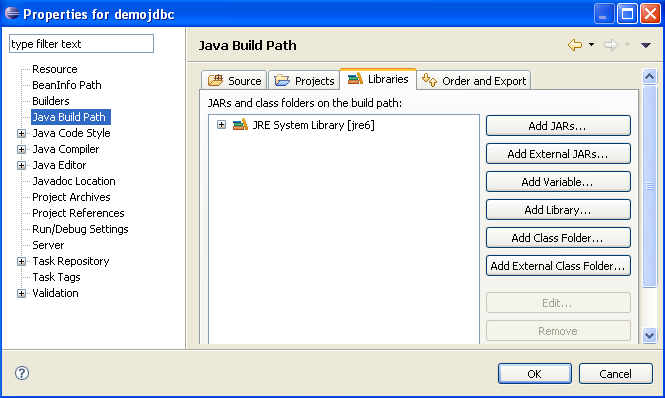The width and height of the screenshot is (665, 398).
Task: Select Server in the tree
Action: (48, 245)
